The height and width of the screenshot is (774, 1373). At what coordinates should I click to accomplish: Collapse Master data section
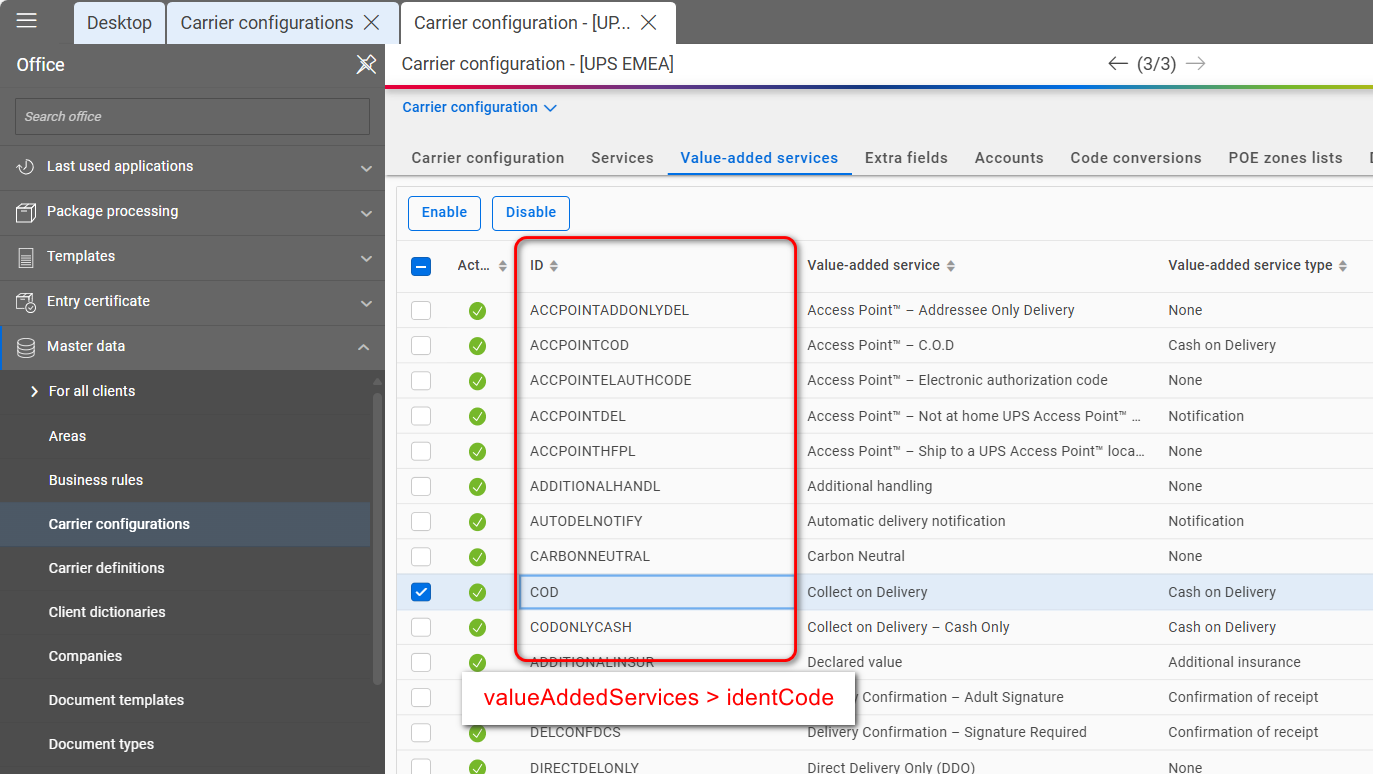[364, 347]
